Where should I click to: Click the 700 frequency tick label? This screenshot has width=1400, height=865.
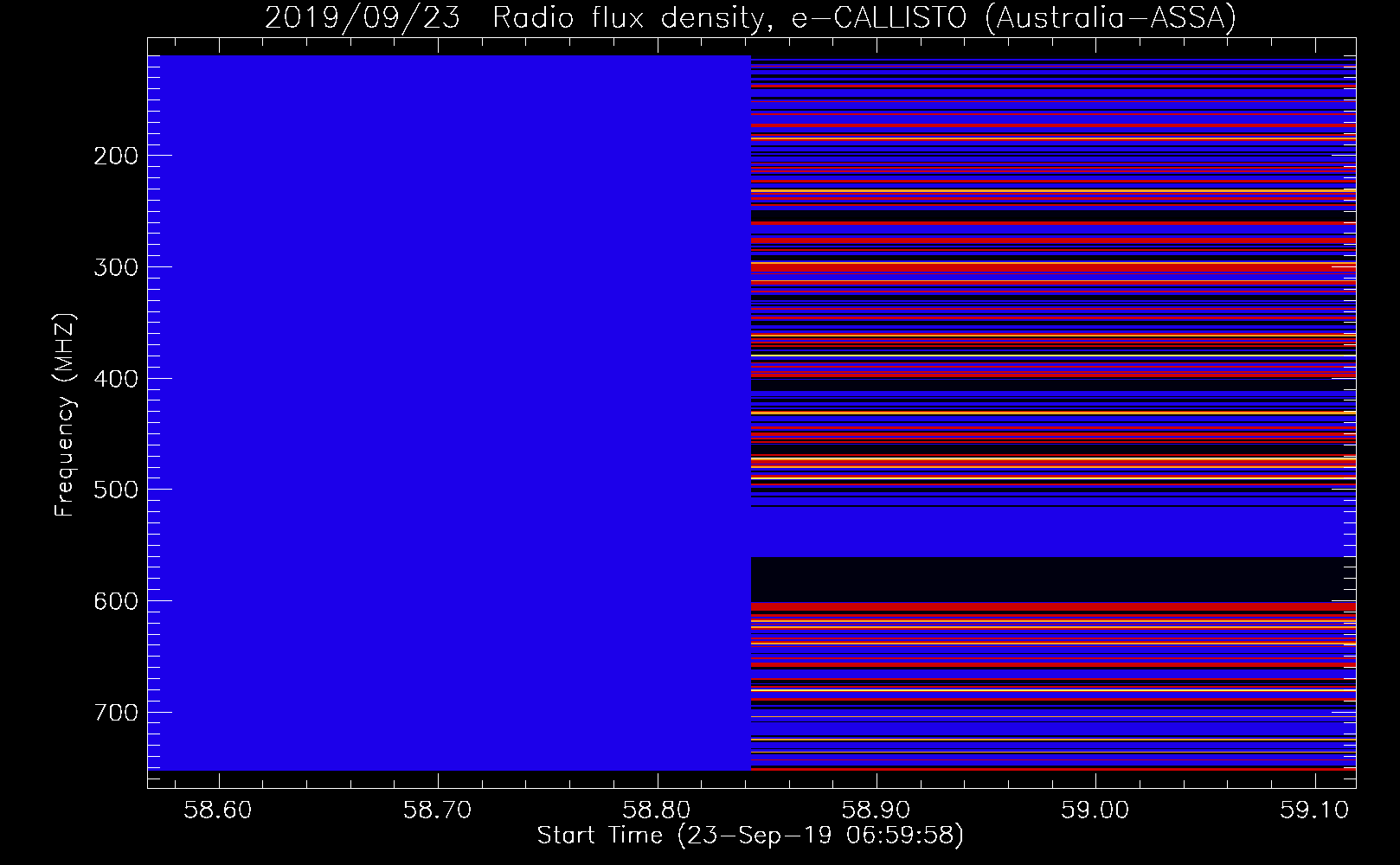coord(115,713)
